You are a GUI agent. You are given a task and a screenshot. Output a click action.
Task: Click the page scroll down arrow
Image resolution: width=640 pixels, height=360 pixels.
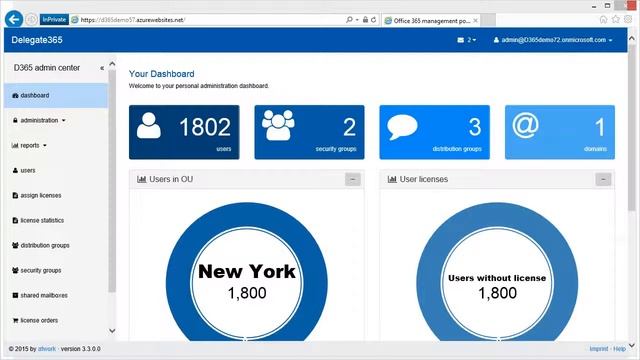[632, 345]
